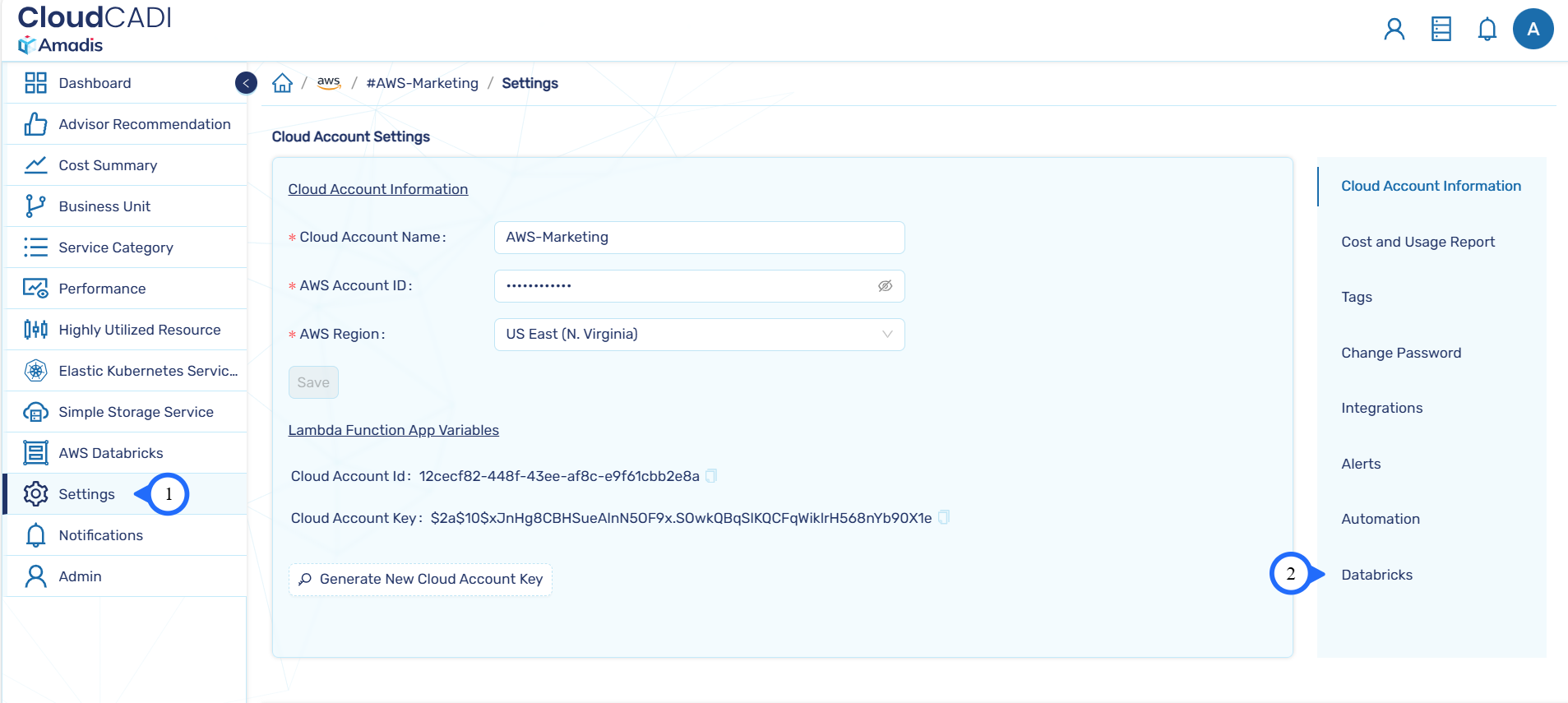Open the user profile icon in header
Screen dimensions: 1568x703
1395,30
